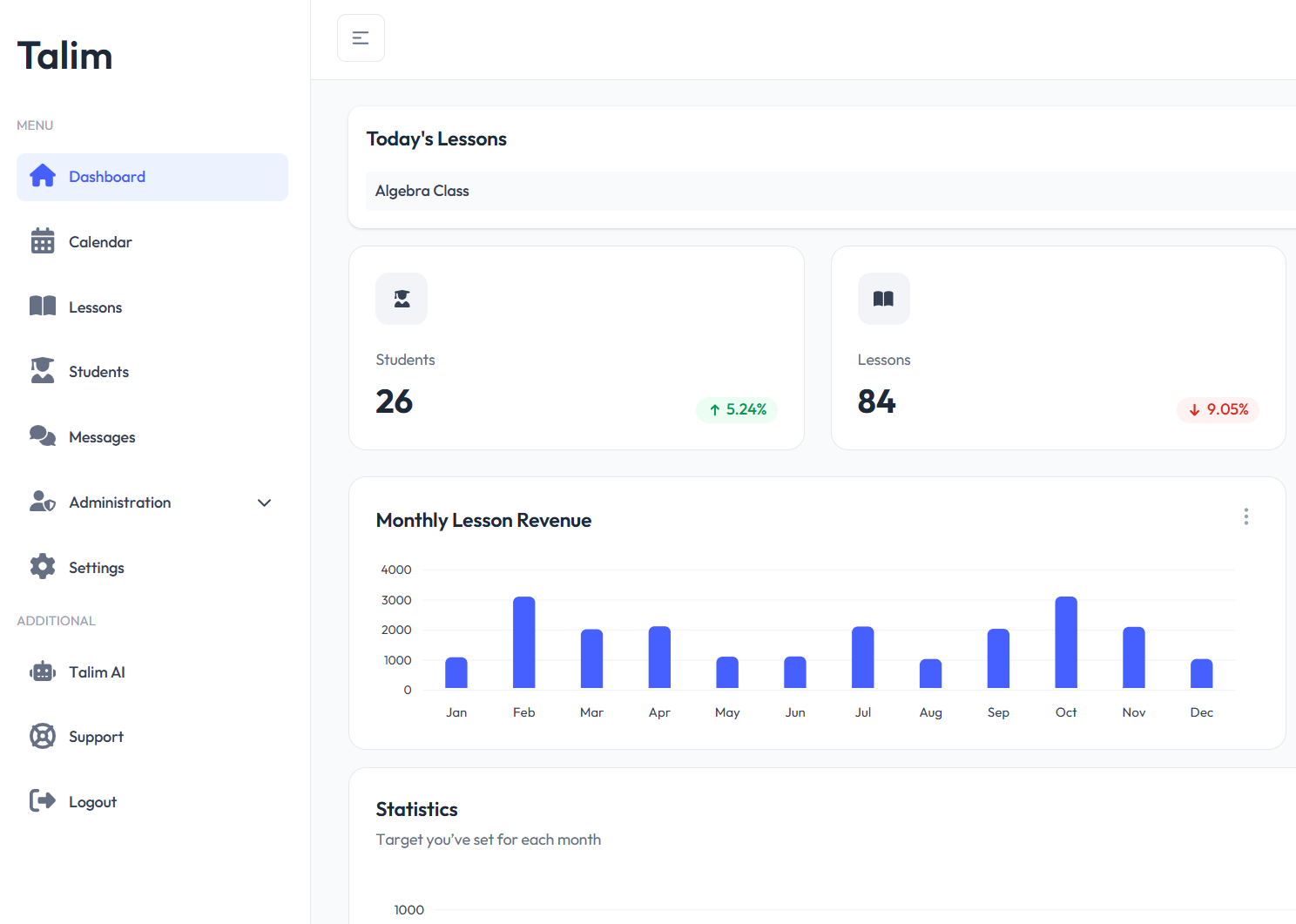Viewport: 1296px width, 924px height.
Task: Collapse the sidebar with the hamburger toggle
Action: [361, 37]
